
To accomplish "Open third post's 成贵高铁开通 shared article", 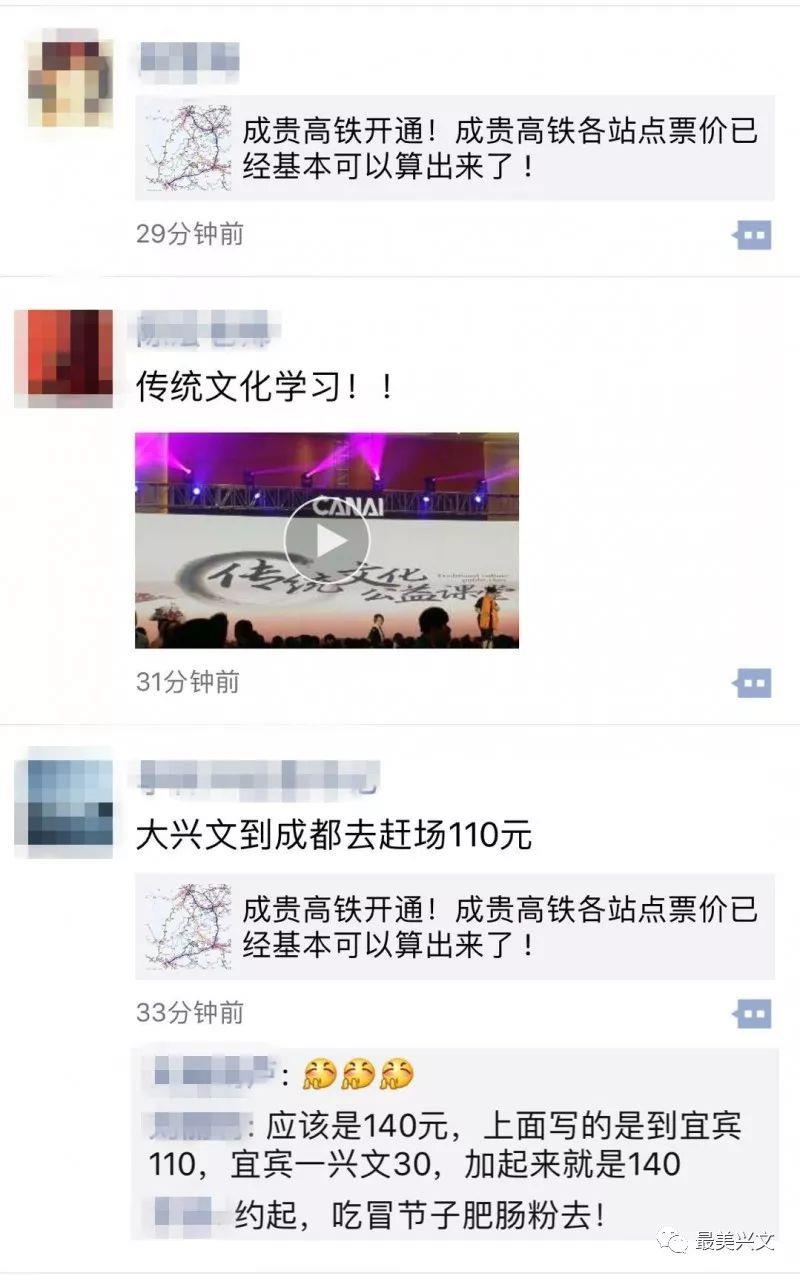I will [x=455, y=926].
